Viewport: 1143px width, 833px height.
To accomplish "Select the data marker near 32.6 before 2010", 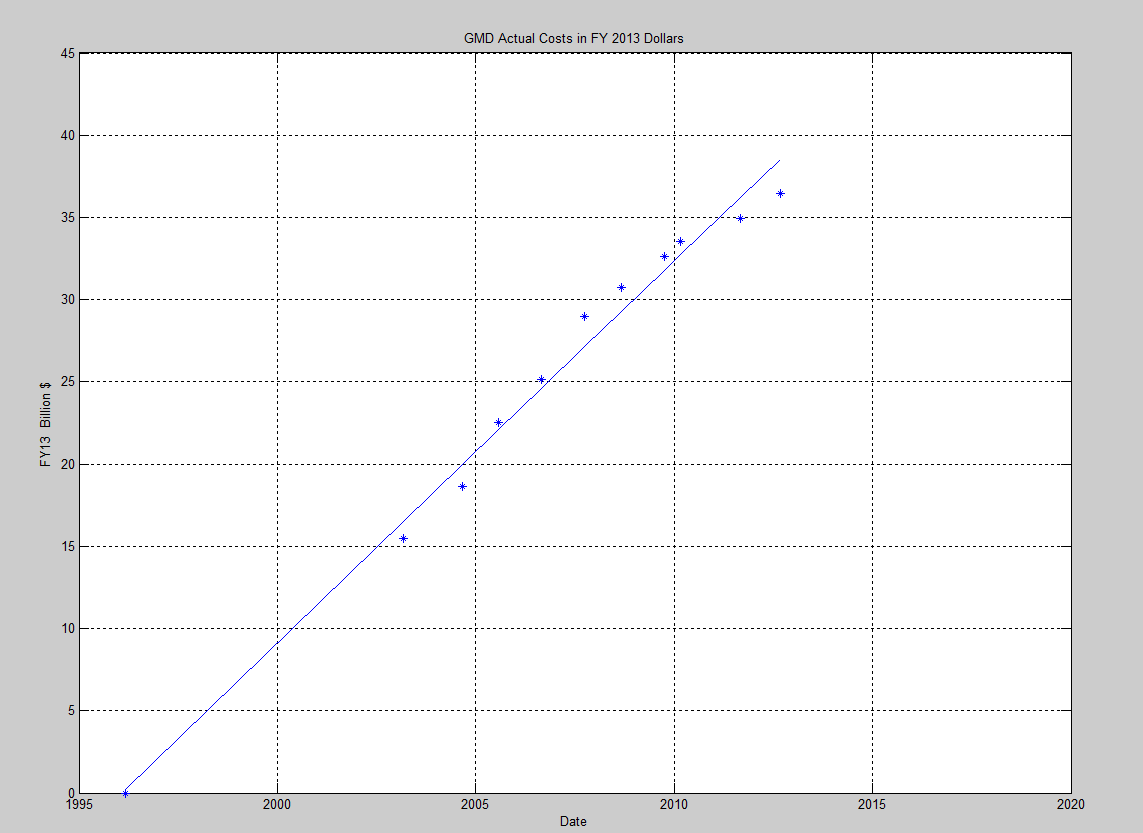I will coord(664,256).
